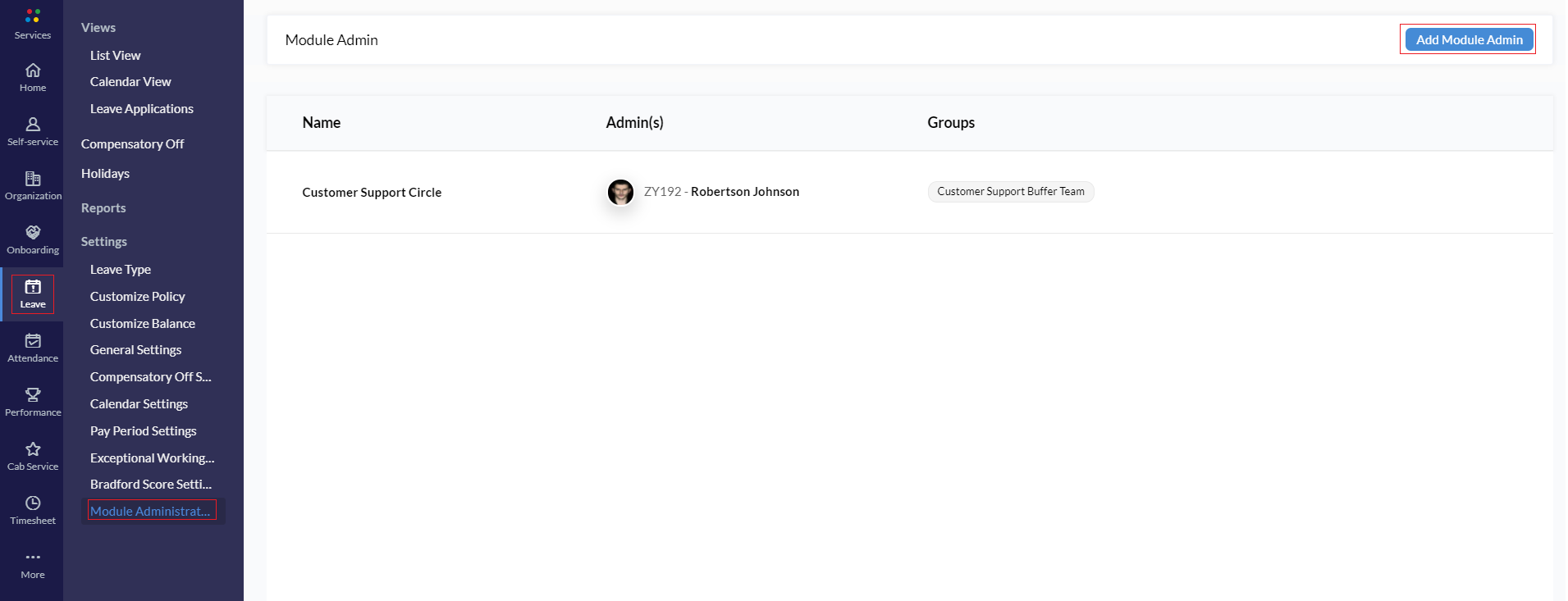The image size is (1568, 601).
Task: Open the Compensatory Off section
Action: [132, 143]
